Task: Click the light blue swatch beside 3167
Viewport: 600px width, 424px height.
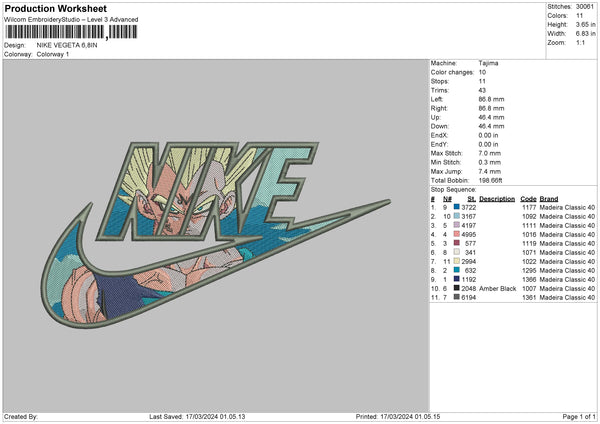Action: click(457, 216)
